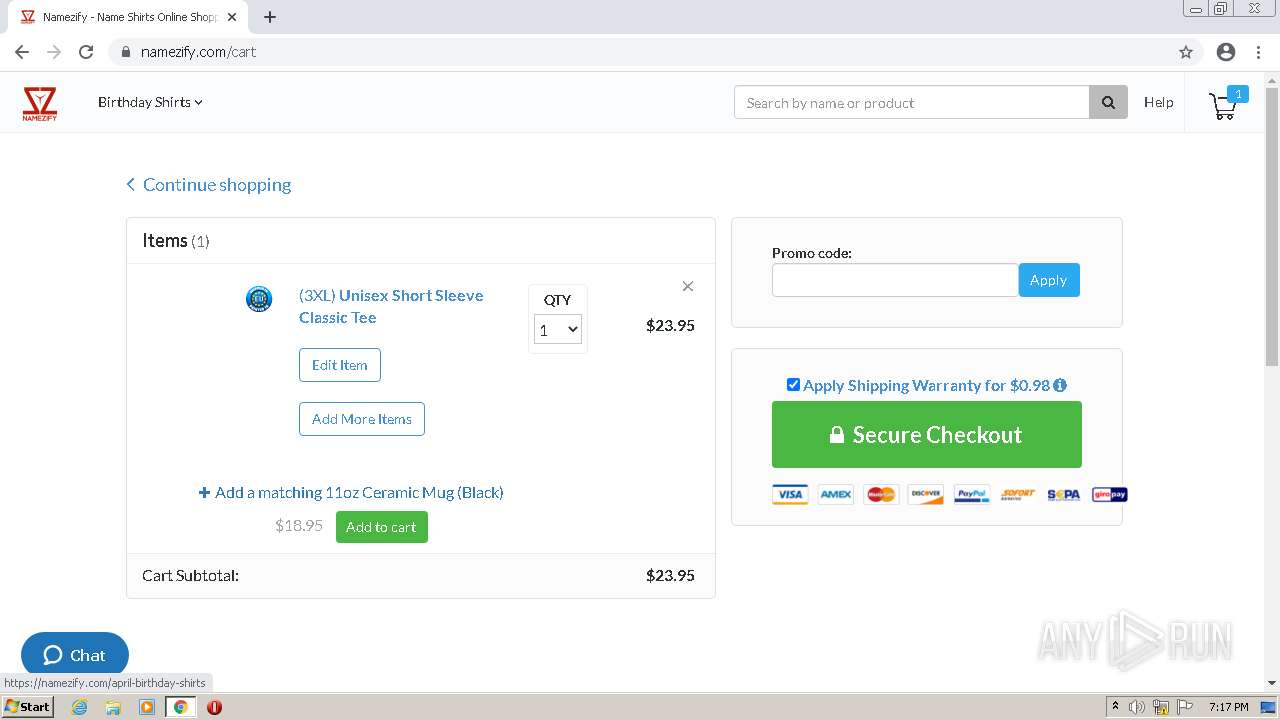Toggle Apply Shipping Warranty checkbox
Viewport: 1280px width, 720px height.
(x=793, y=385)
